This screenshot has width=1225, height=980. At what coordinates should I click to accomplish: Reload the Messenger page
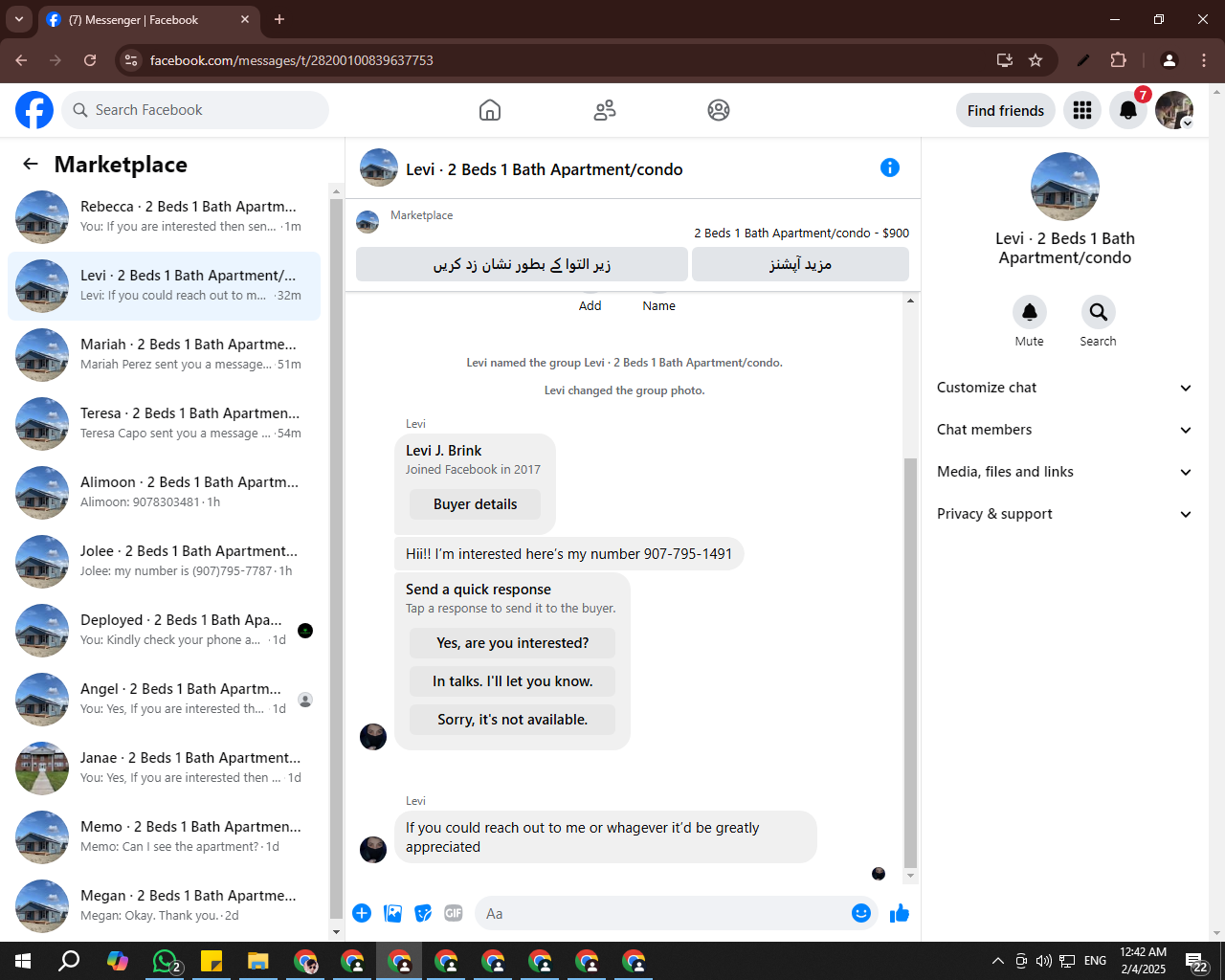pyautogui.click(x=90, y=60)
